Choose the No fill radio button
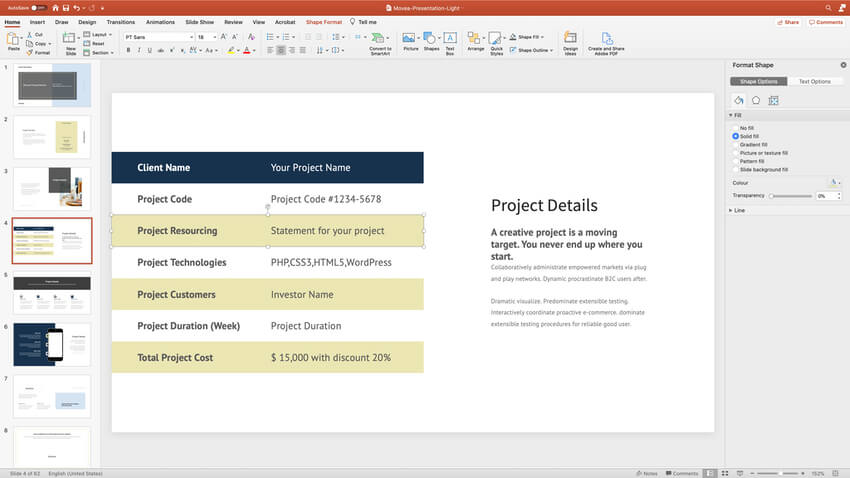The height and width of the screenshot is (478, 850). [x=736, y=128]
